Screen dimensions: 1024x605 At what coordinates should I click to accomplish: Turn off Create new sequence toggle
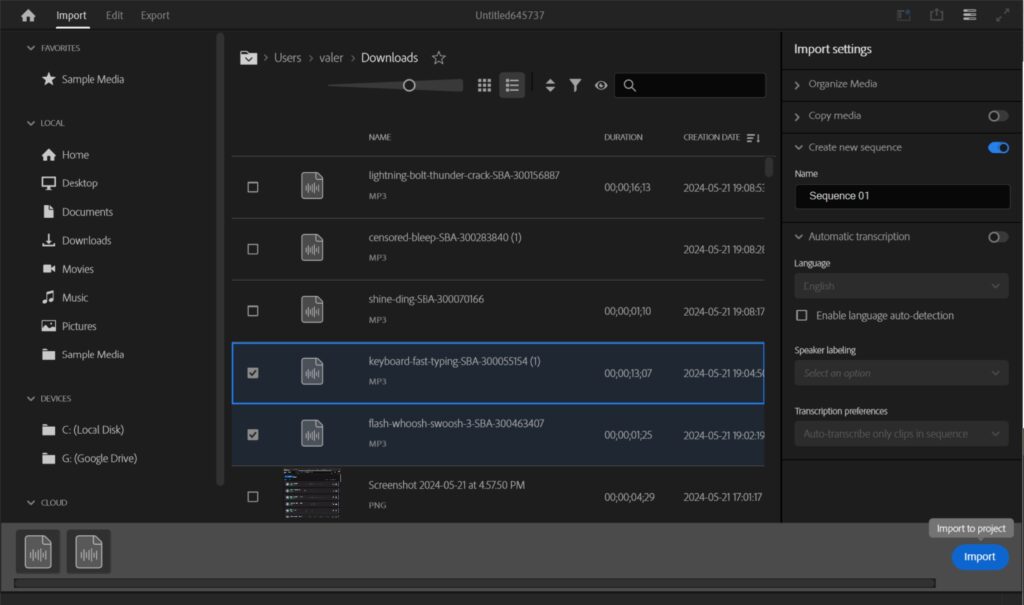(x=997, y=148)
